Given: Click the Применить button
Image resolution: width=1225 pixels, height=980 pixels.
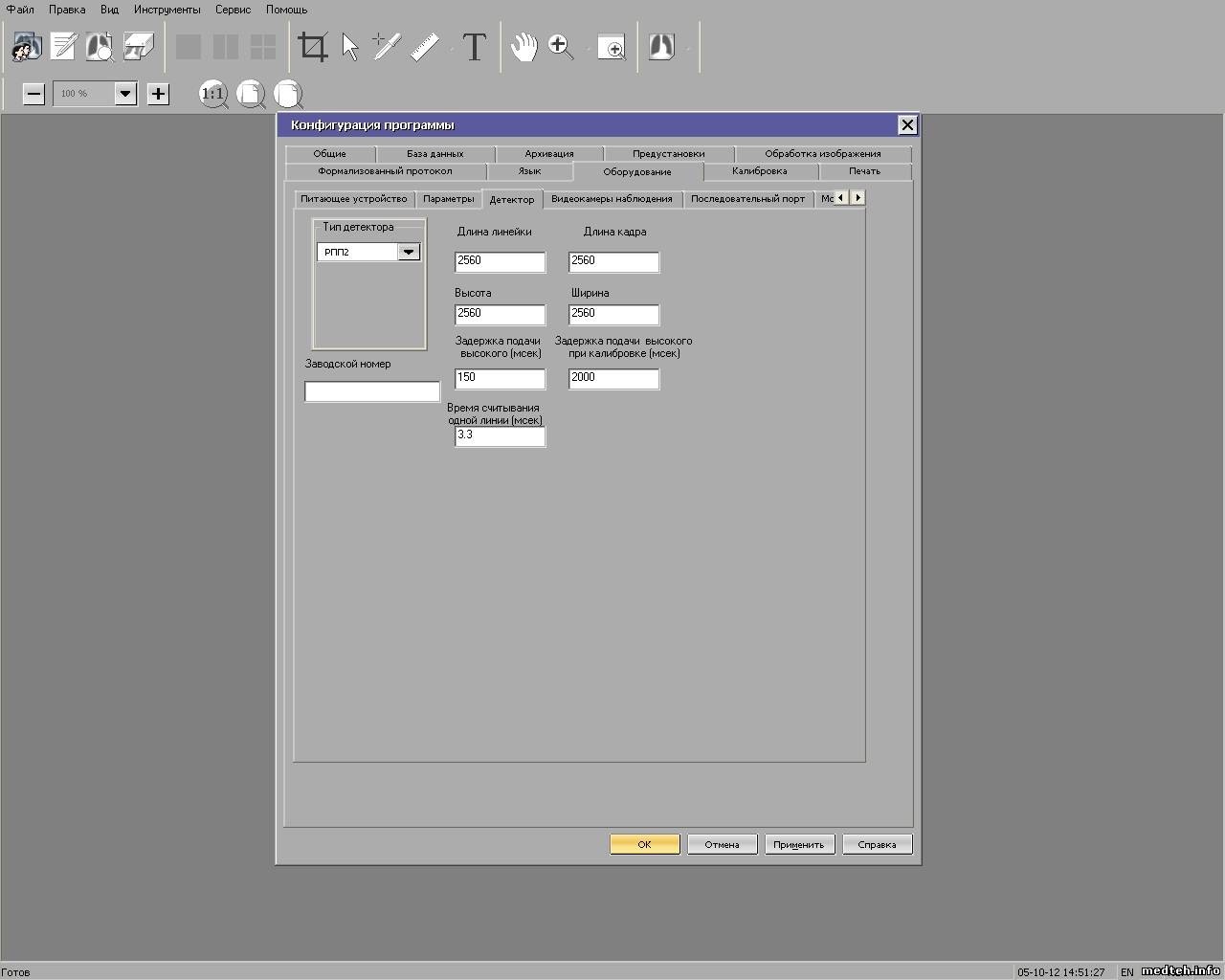Looking at the screenshot, I should tap(799, 844).
